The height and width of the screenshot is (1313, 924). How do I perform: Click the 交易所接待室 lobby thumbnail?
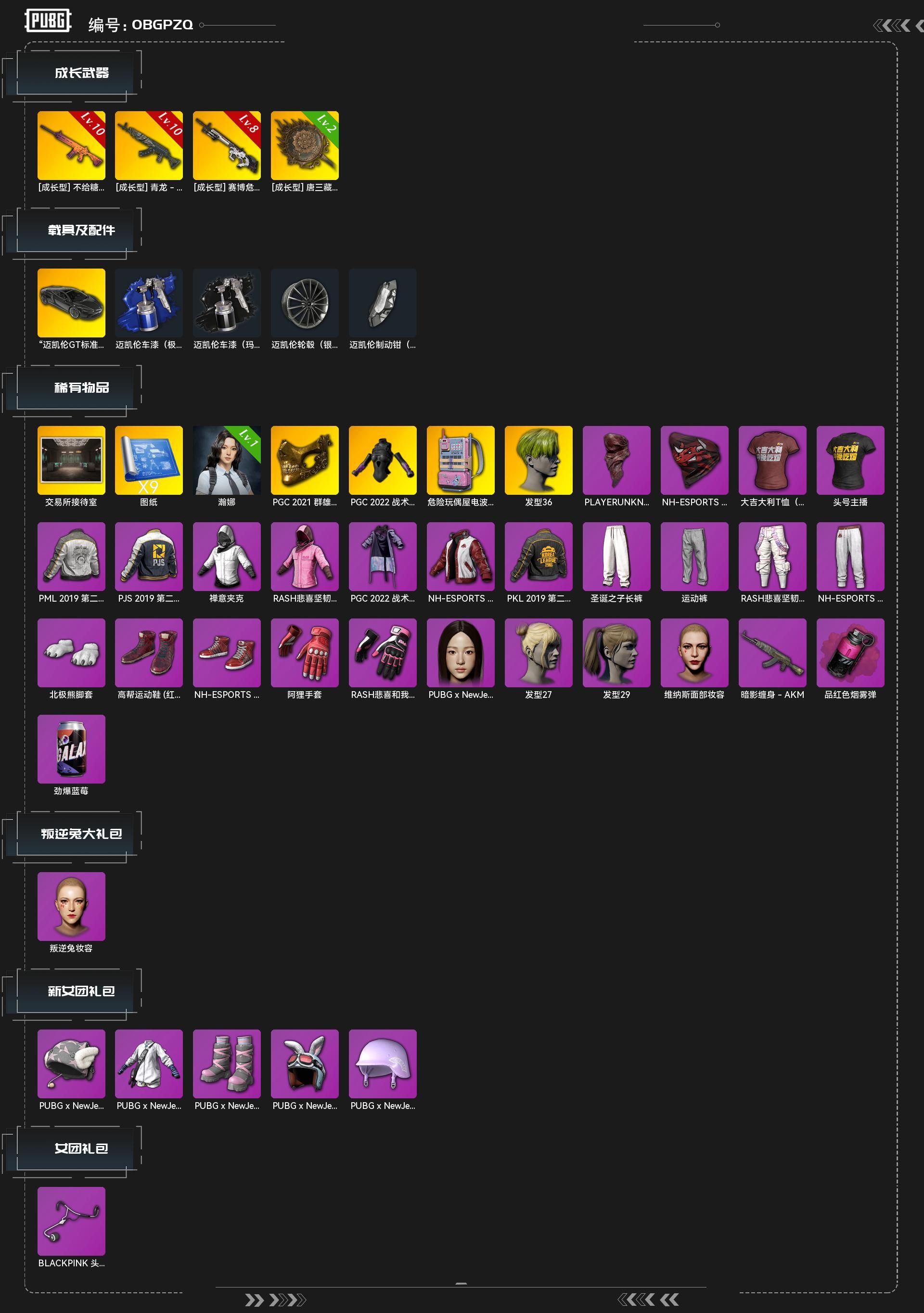(x=72, y=460)
